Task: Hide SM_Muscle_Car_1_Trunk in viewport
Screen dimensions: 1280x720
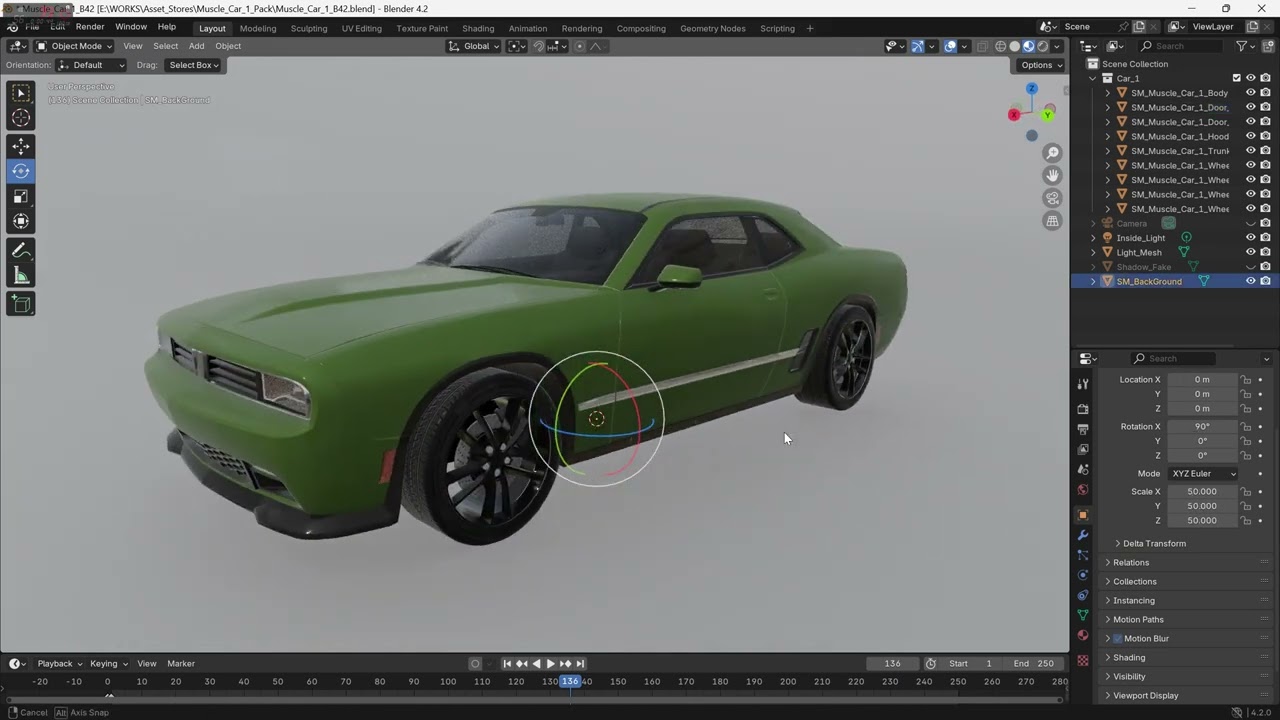Action: click(1250, 151)
